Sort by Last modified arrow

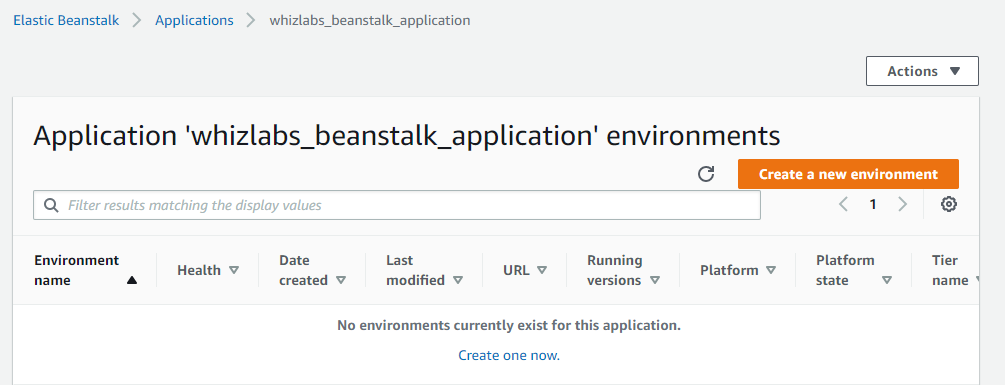(x=458, y=280)
